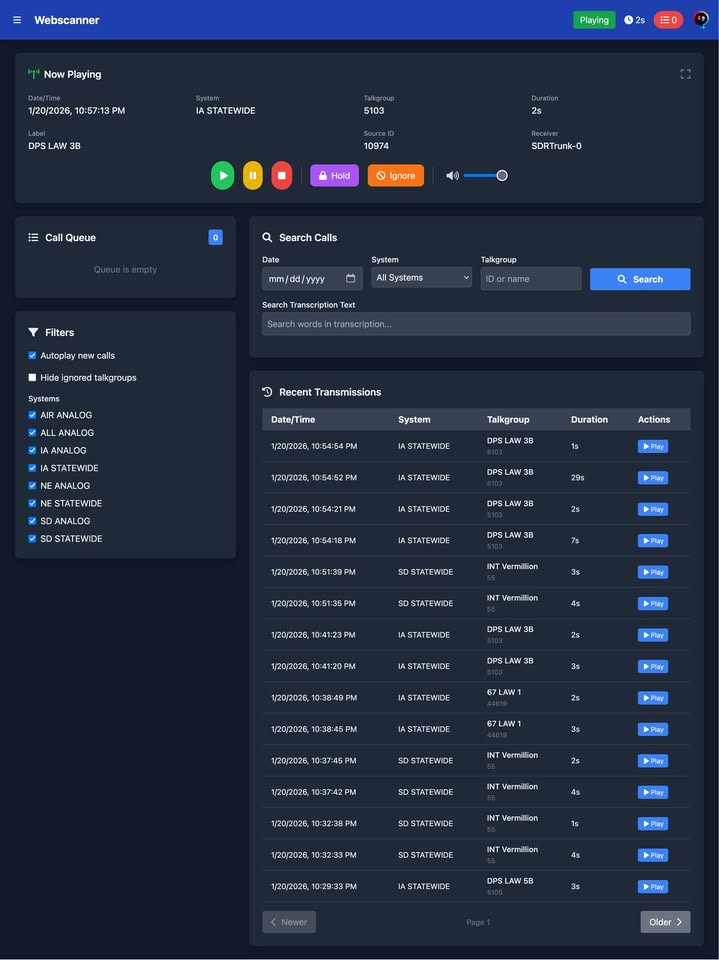Stop playback with the red button
This screenshot has height=960, width=719.
282,176
